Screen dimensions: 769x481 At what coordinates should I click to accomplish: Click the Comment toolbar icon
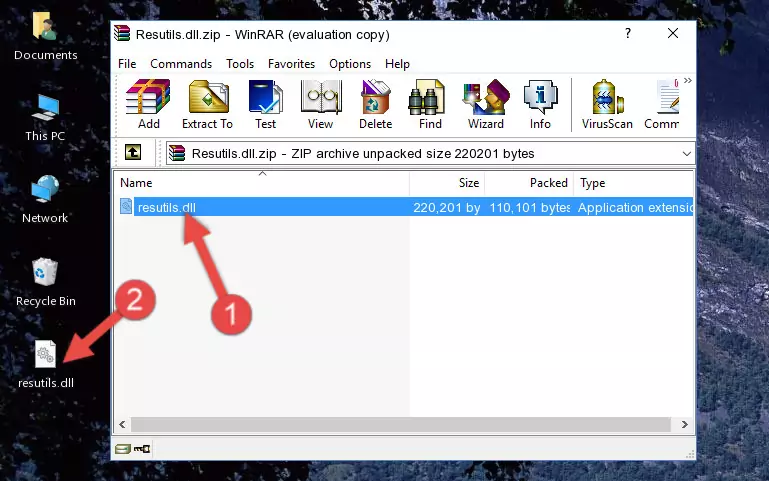coord(662,104)
